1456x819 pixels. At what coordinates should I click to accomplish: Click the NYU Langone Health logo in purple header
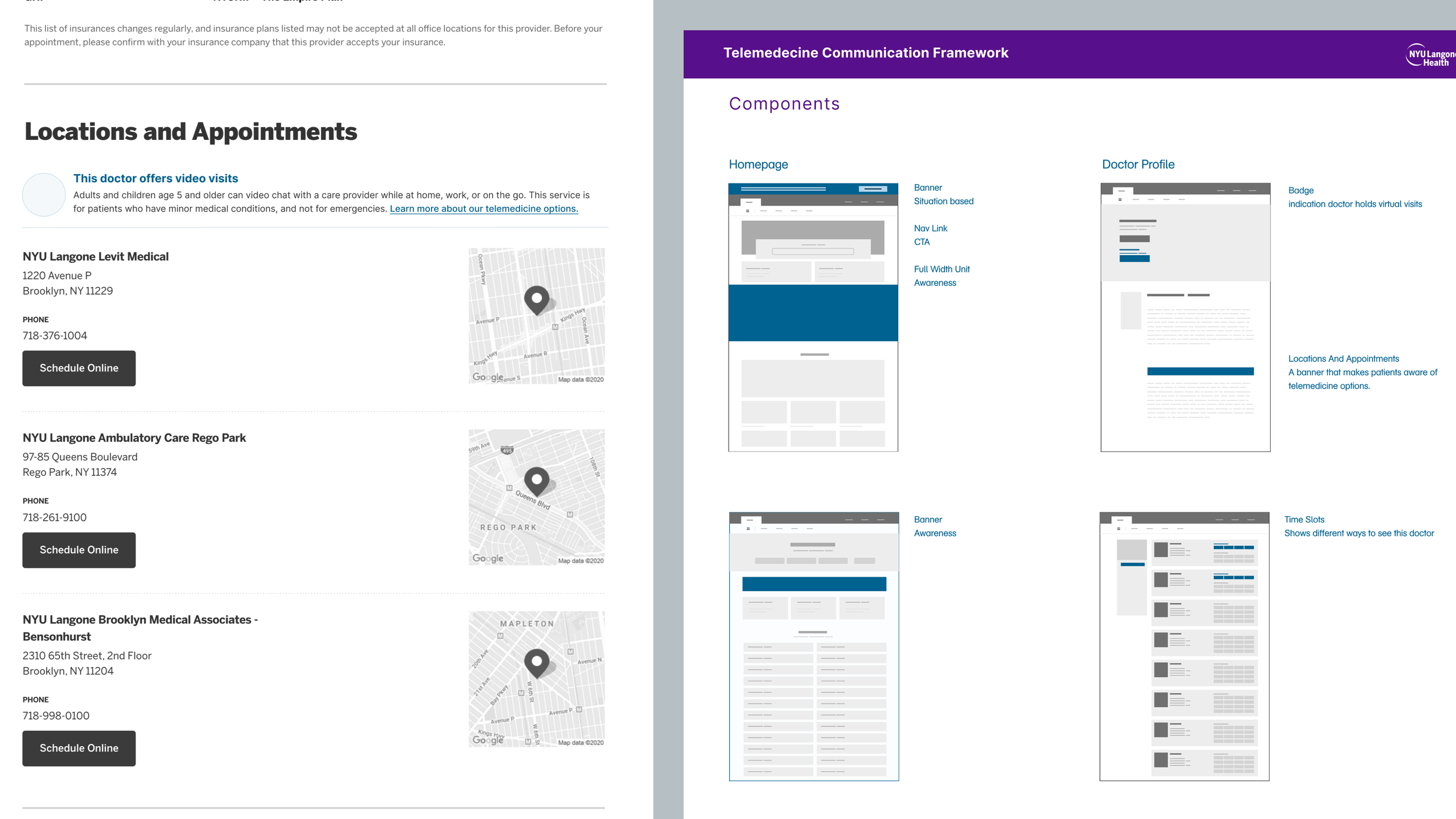[1431, 55]
